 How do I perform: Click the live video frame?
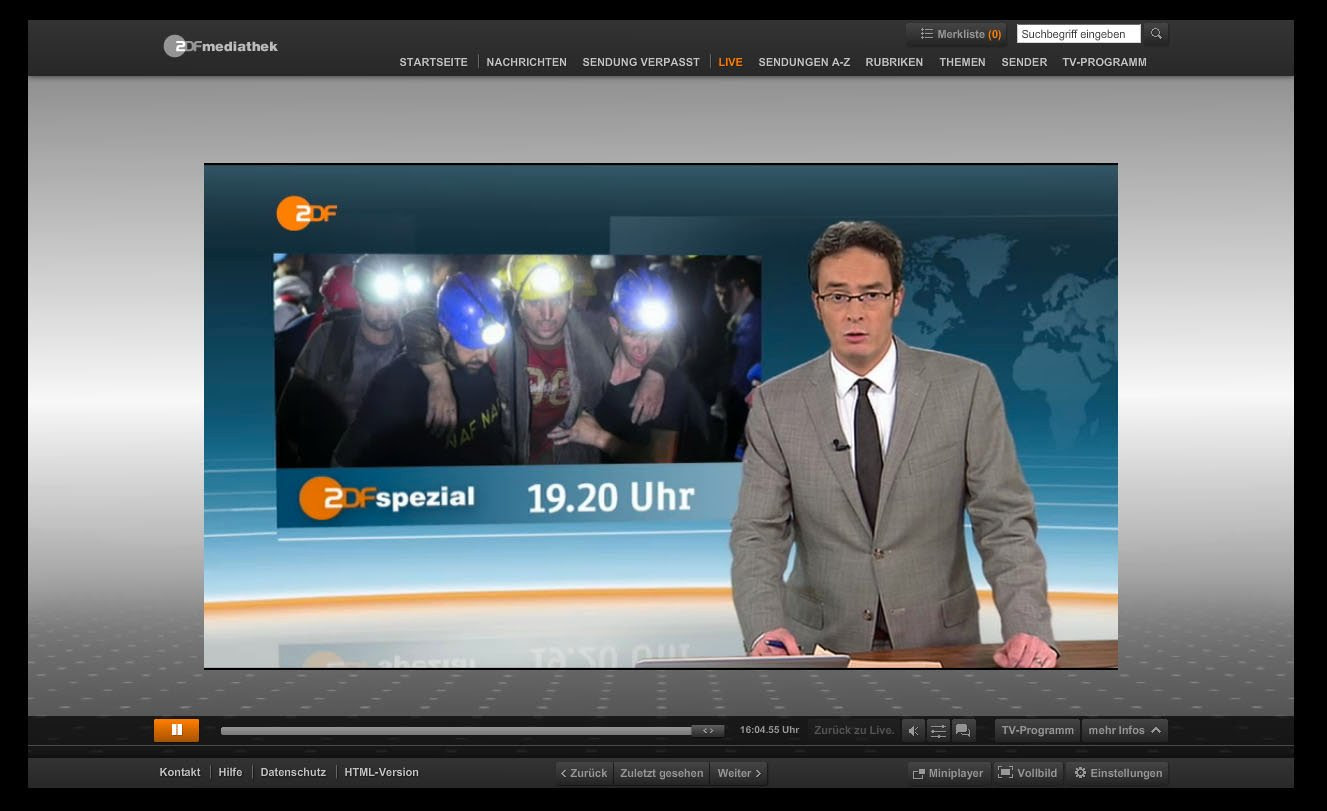tap(661, 416)
